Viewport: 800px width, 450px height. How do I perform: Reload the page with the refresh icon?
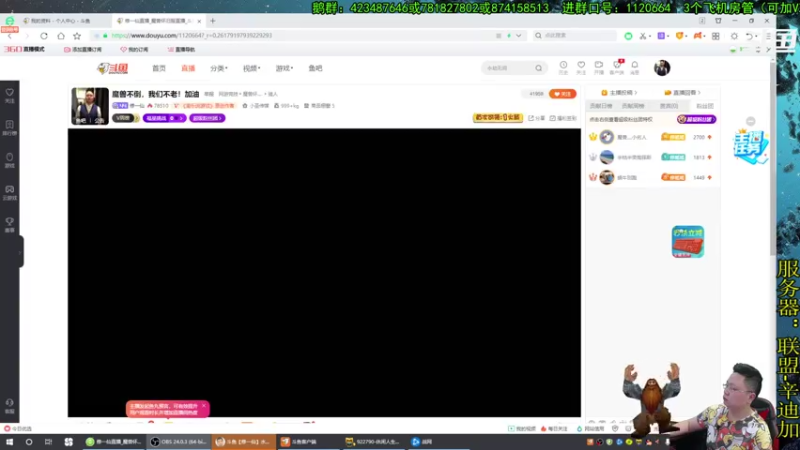pos(44,36)
